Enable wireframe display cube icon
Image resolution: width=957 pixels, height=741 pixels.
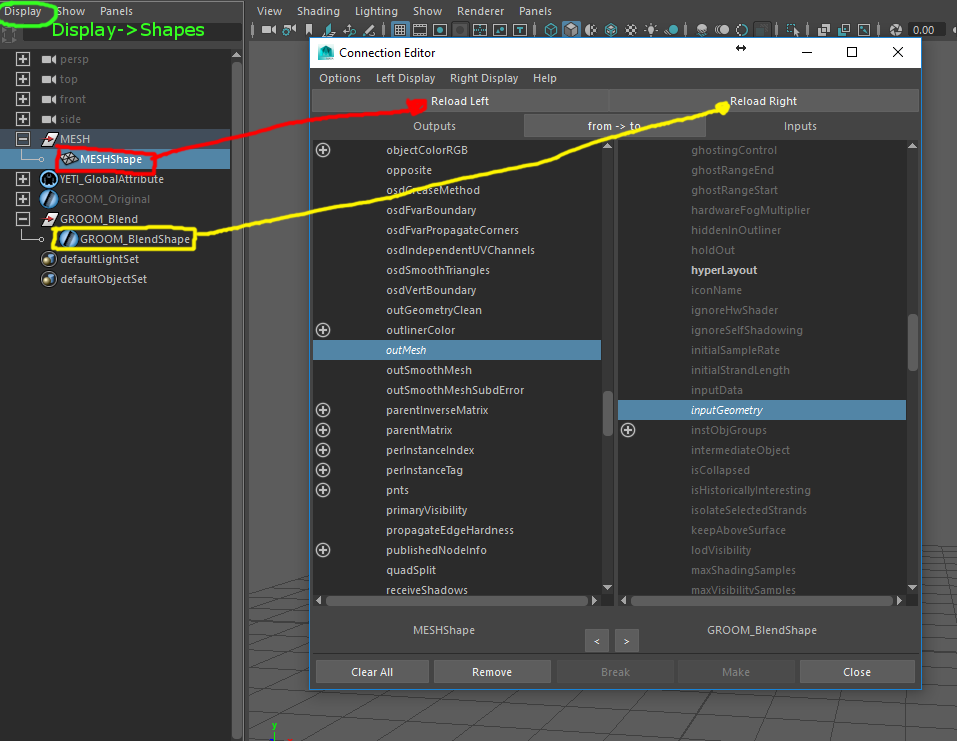click(552, 30)
